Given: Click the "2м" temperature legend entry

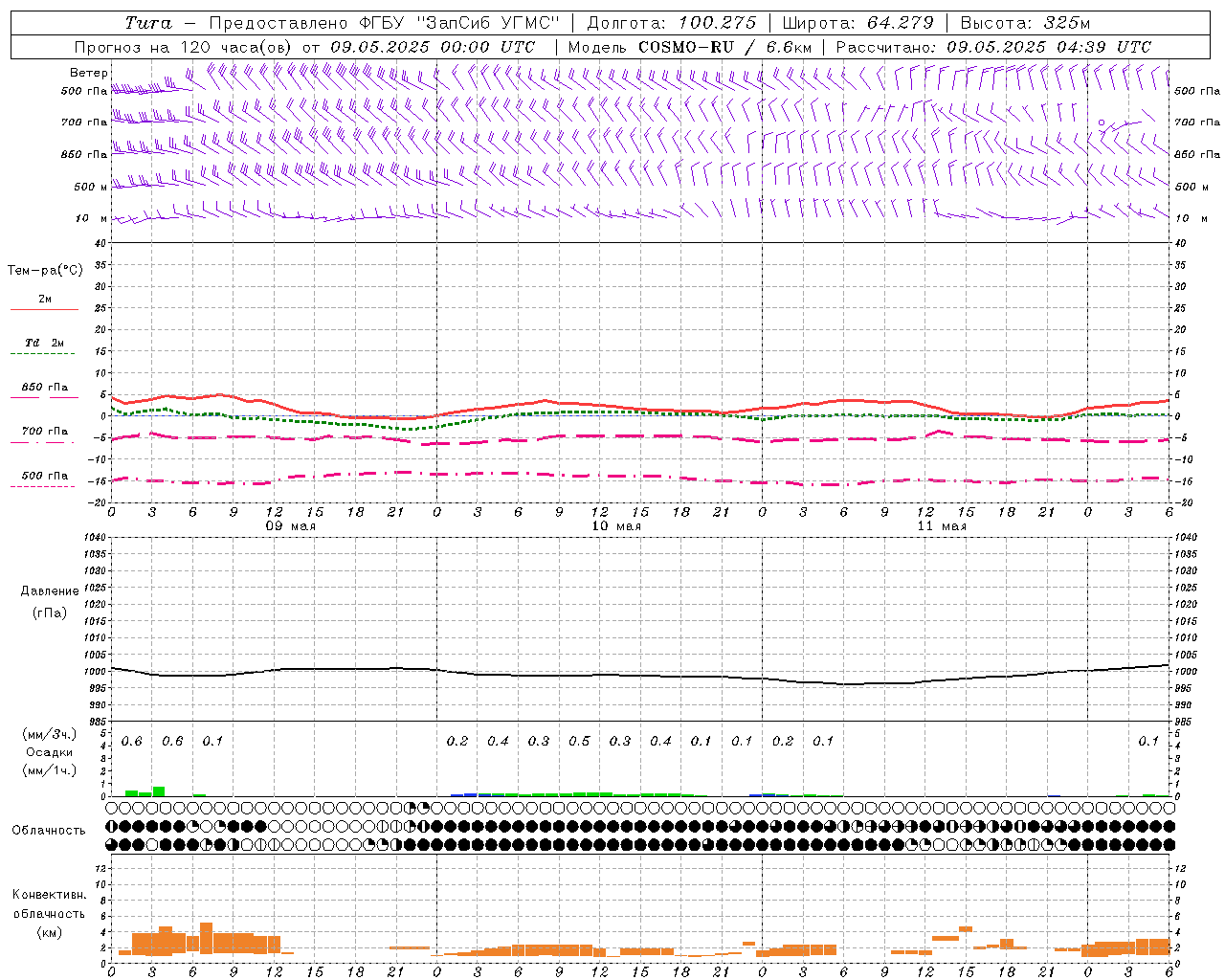Looking at the screenshot, I should pos(45,300).
